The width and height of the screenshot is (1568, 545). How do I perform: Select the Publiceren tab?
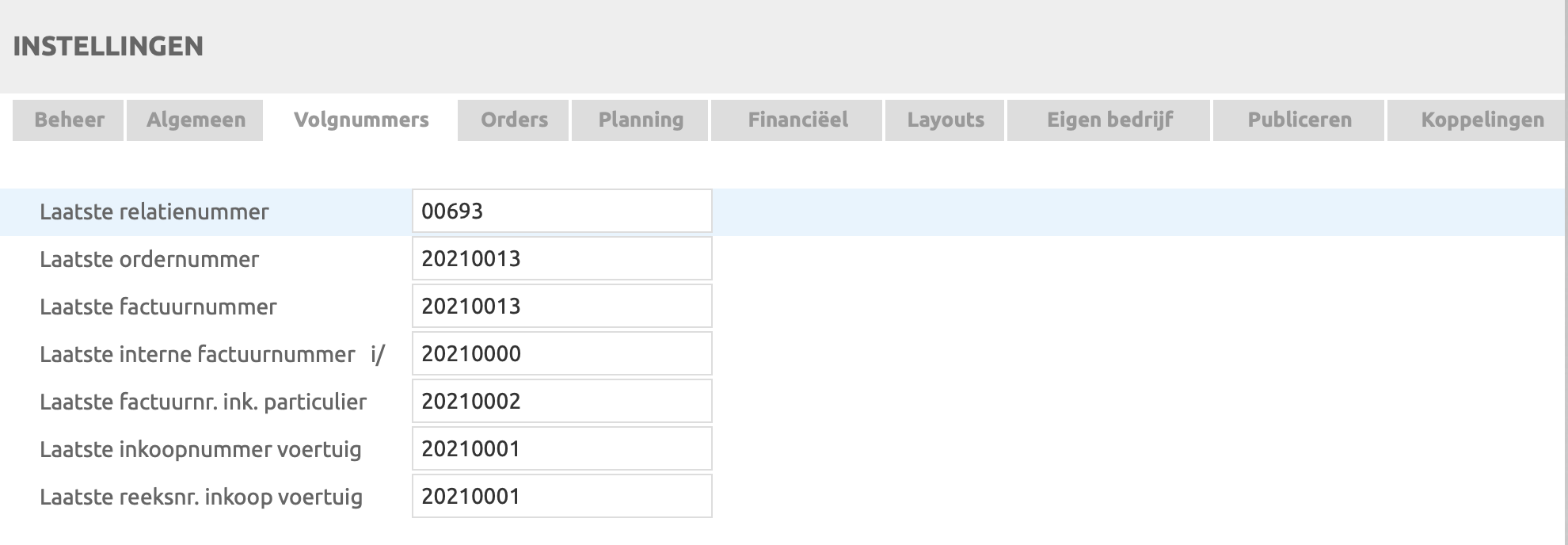click(x=1300, y=120)
